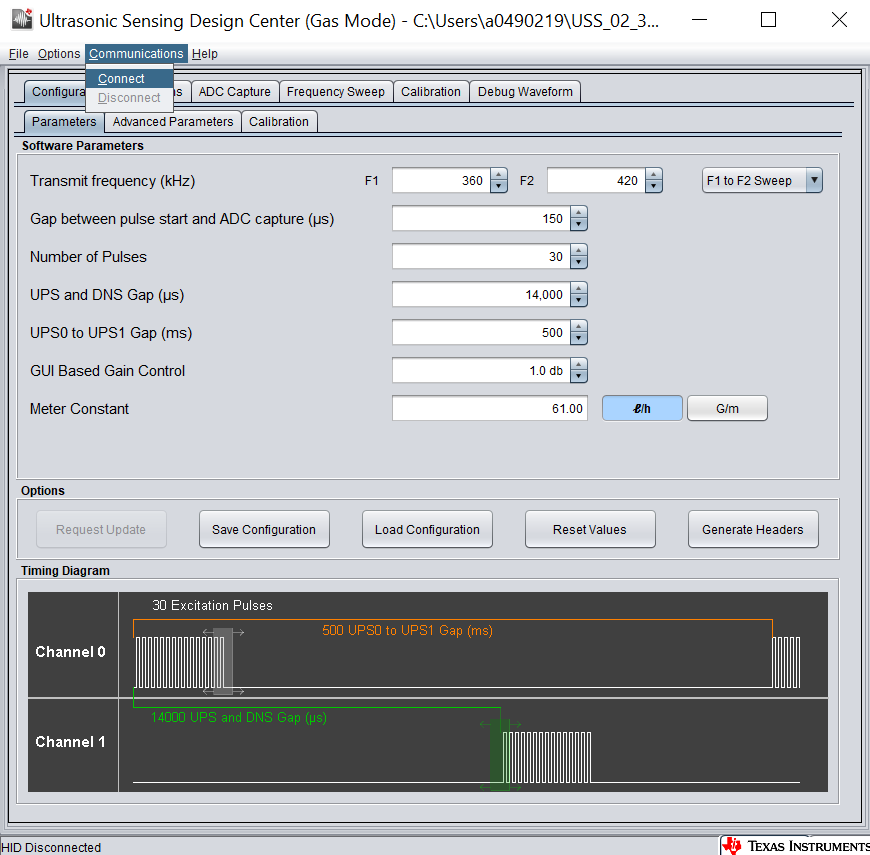Click the application icon in the title bar

pyautogui.click(x=21, y=18)
